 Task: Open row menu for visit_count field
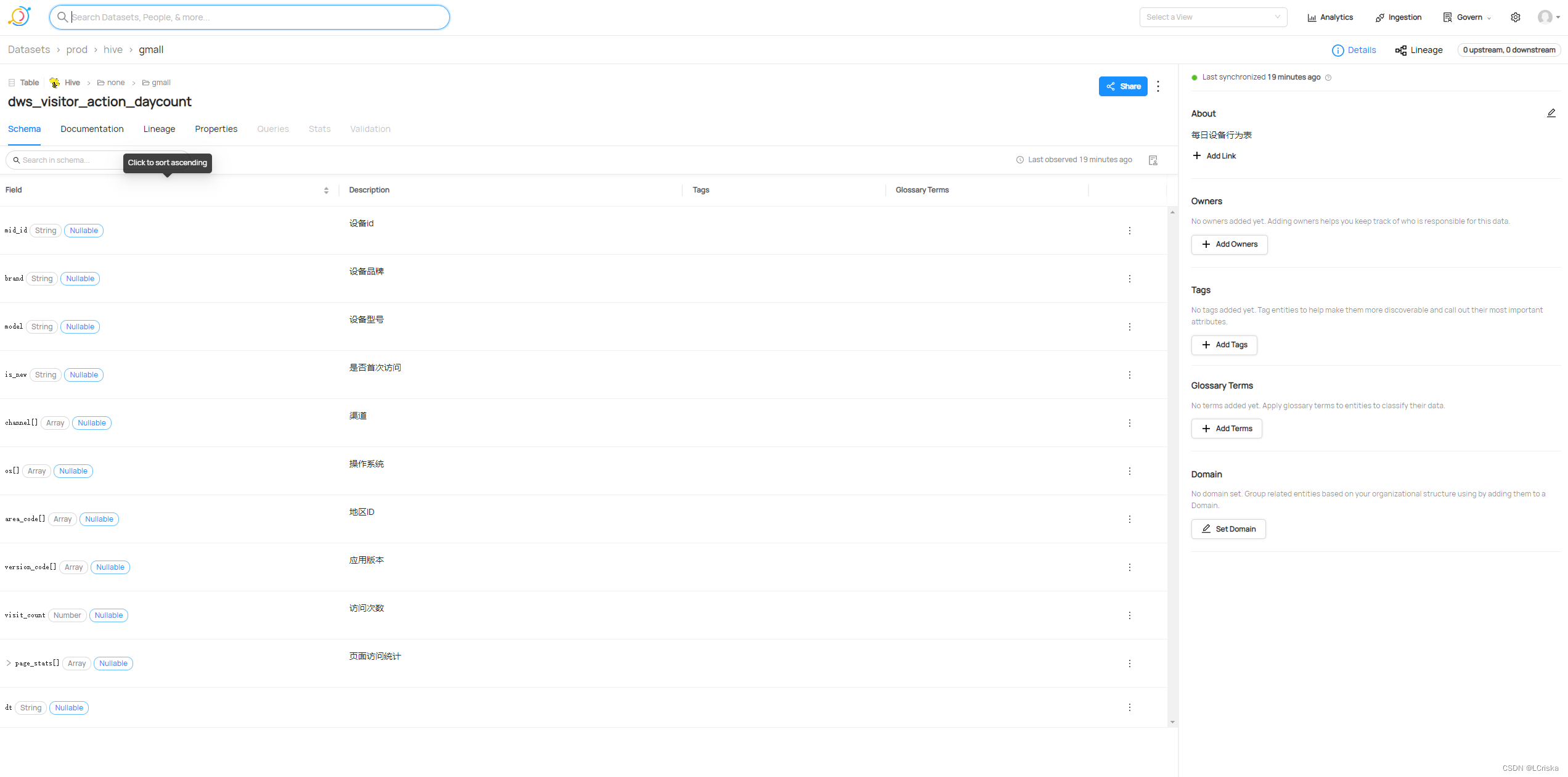pyautogui.click(x=1129, y=615)
